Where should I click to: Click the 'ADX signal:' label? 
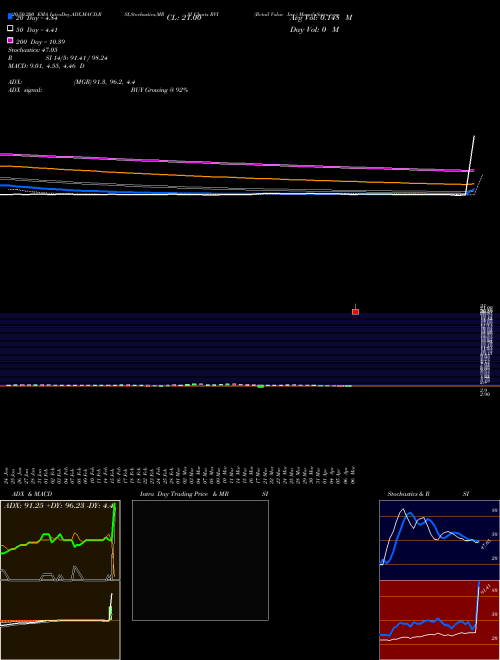(25, 90)
